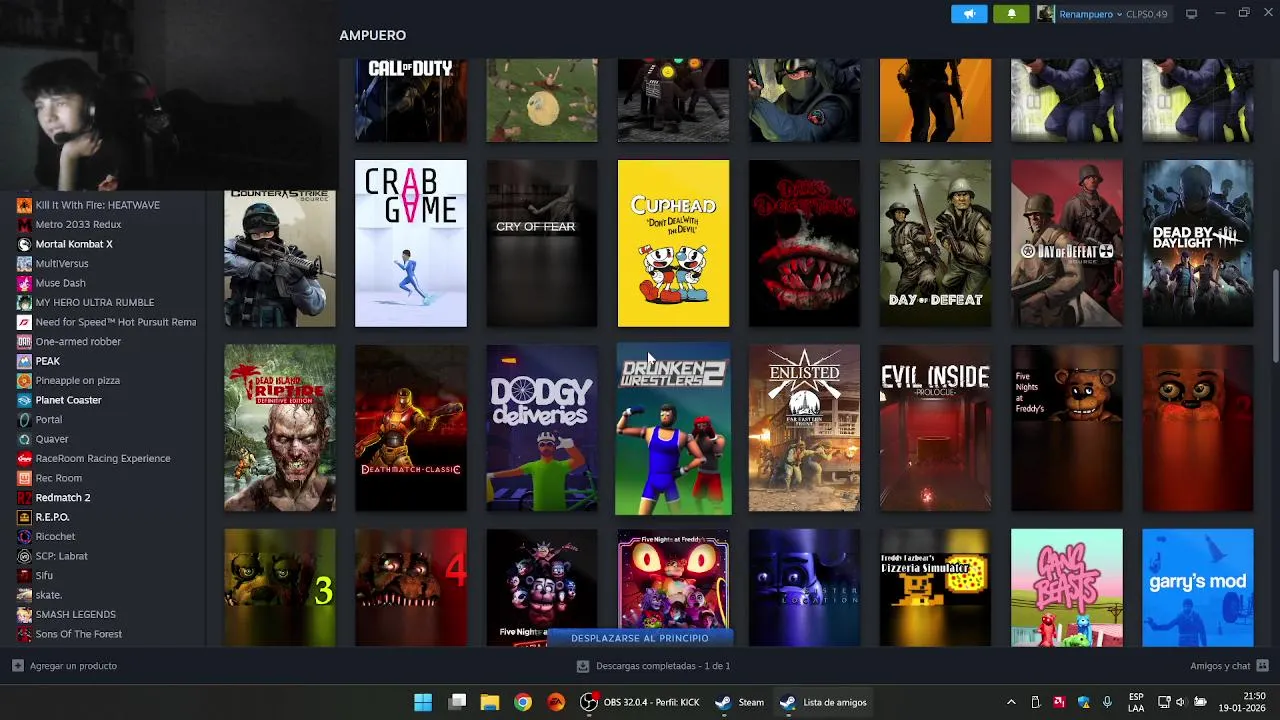Open the Drunken Wrestlers 2 cover
1280x720 pixels.
coord(673,428)
